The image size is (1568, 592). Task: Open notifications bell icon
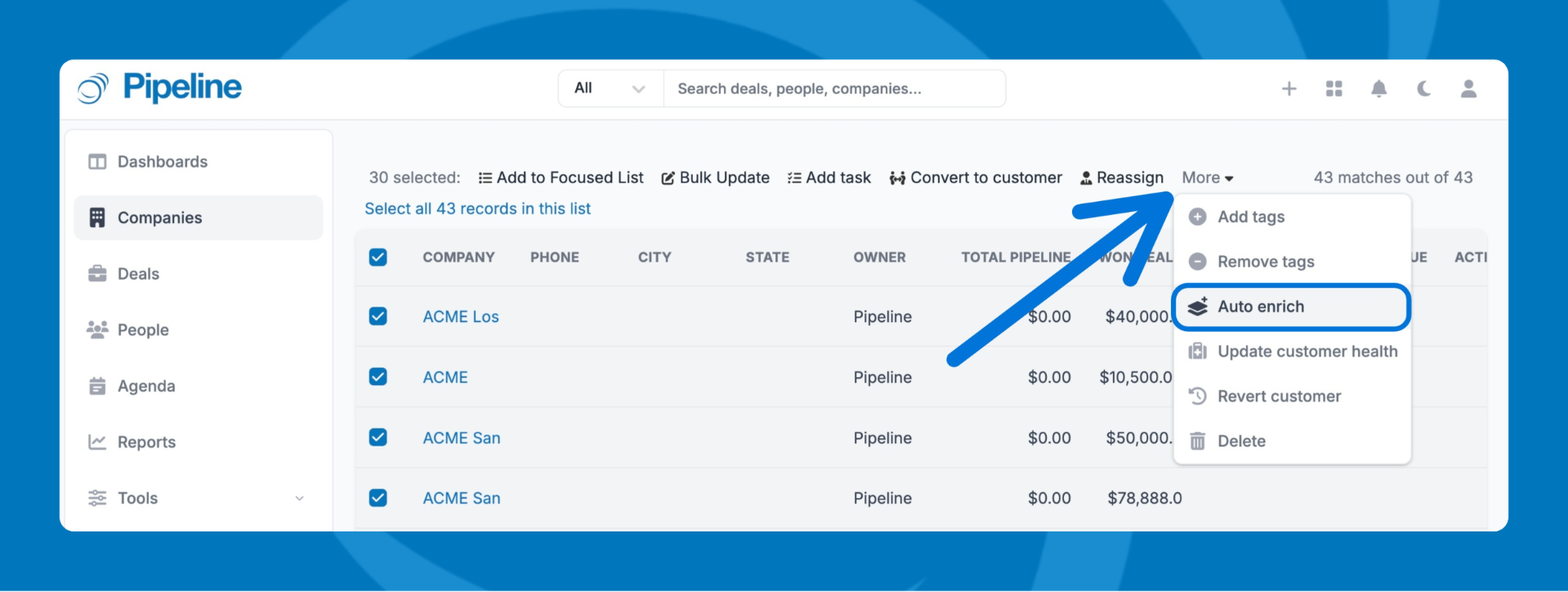click(x=1378, y=88)
